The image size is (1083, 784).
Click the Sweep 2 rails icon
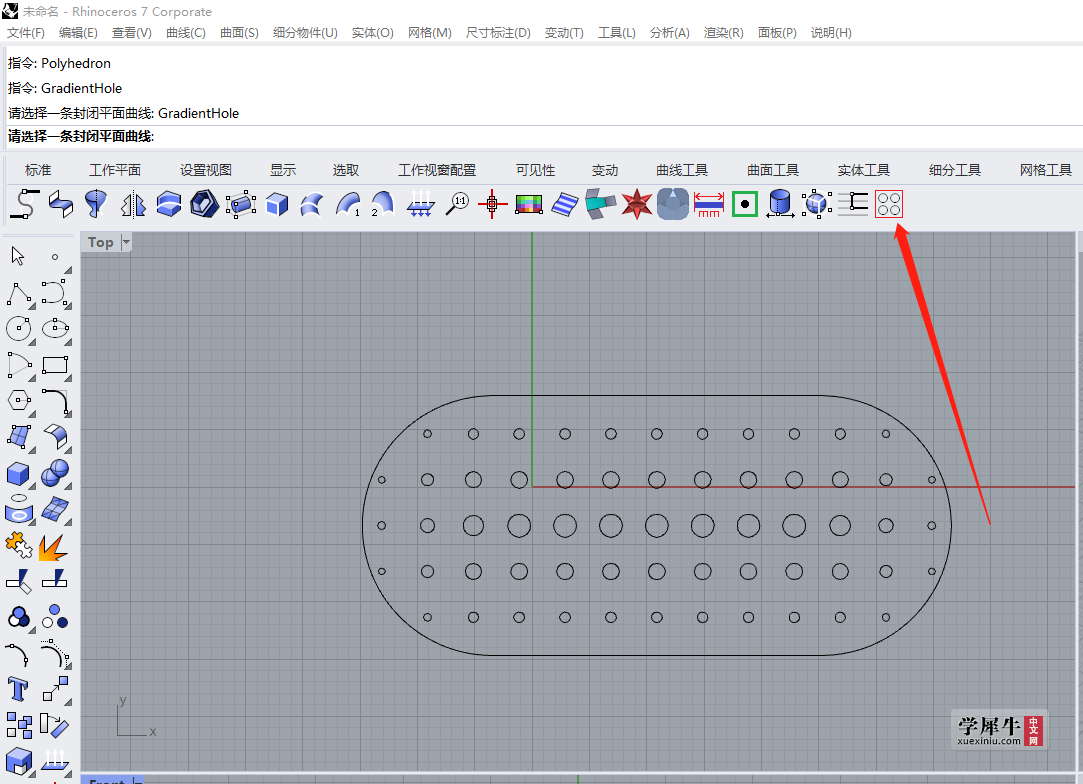click(x=382, y=204)
